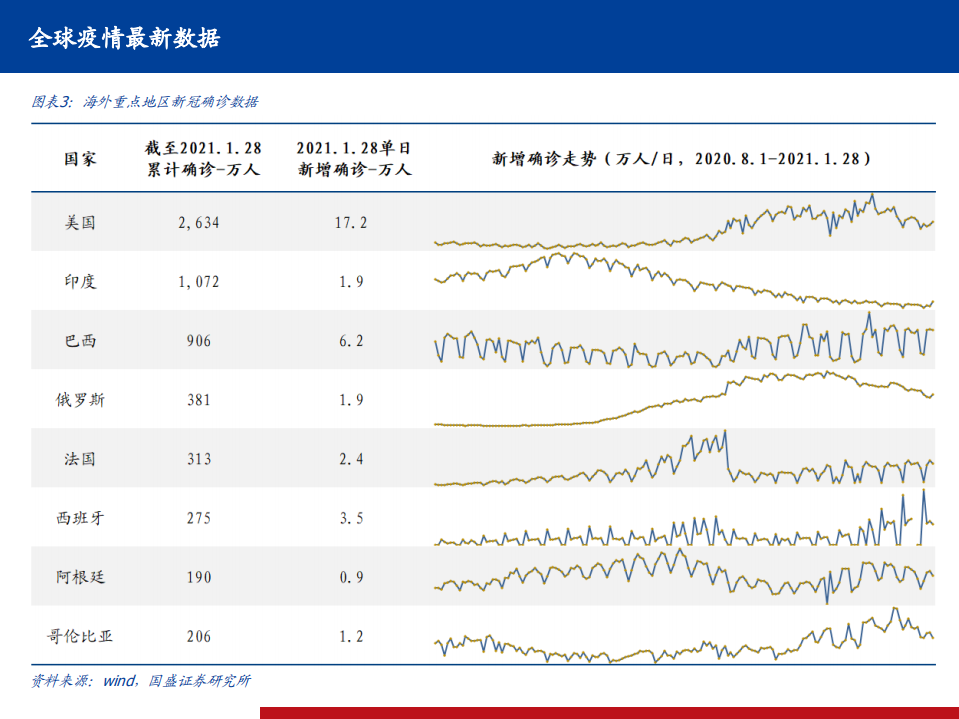Image resolution: width=959 pixels, height=719 pixels.
Task: Click the 哥伦比亚 row label
Action: click(78, 636)
